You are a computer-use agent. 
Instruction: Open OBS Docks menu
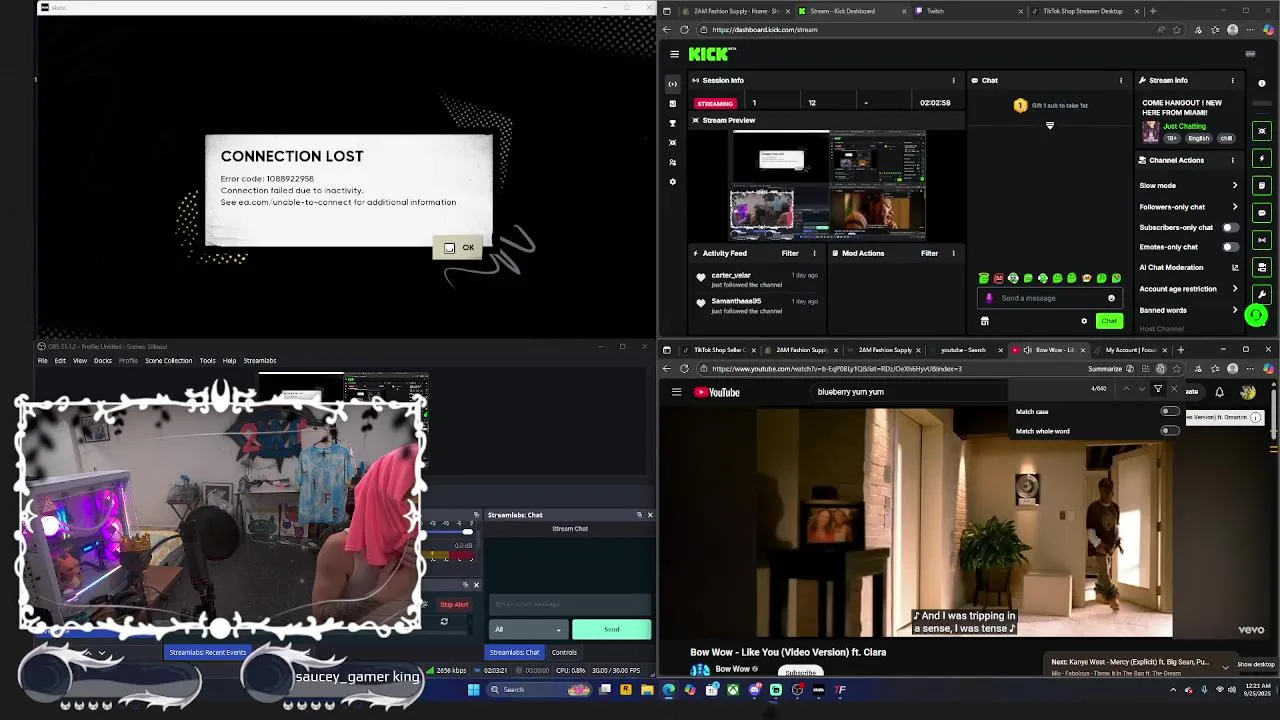point(102,360)
